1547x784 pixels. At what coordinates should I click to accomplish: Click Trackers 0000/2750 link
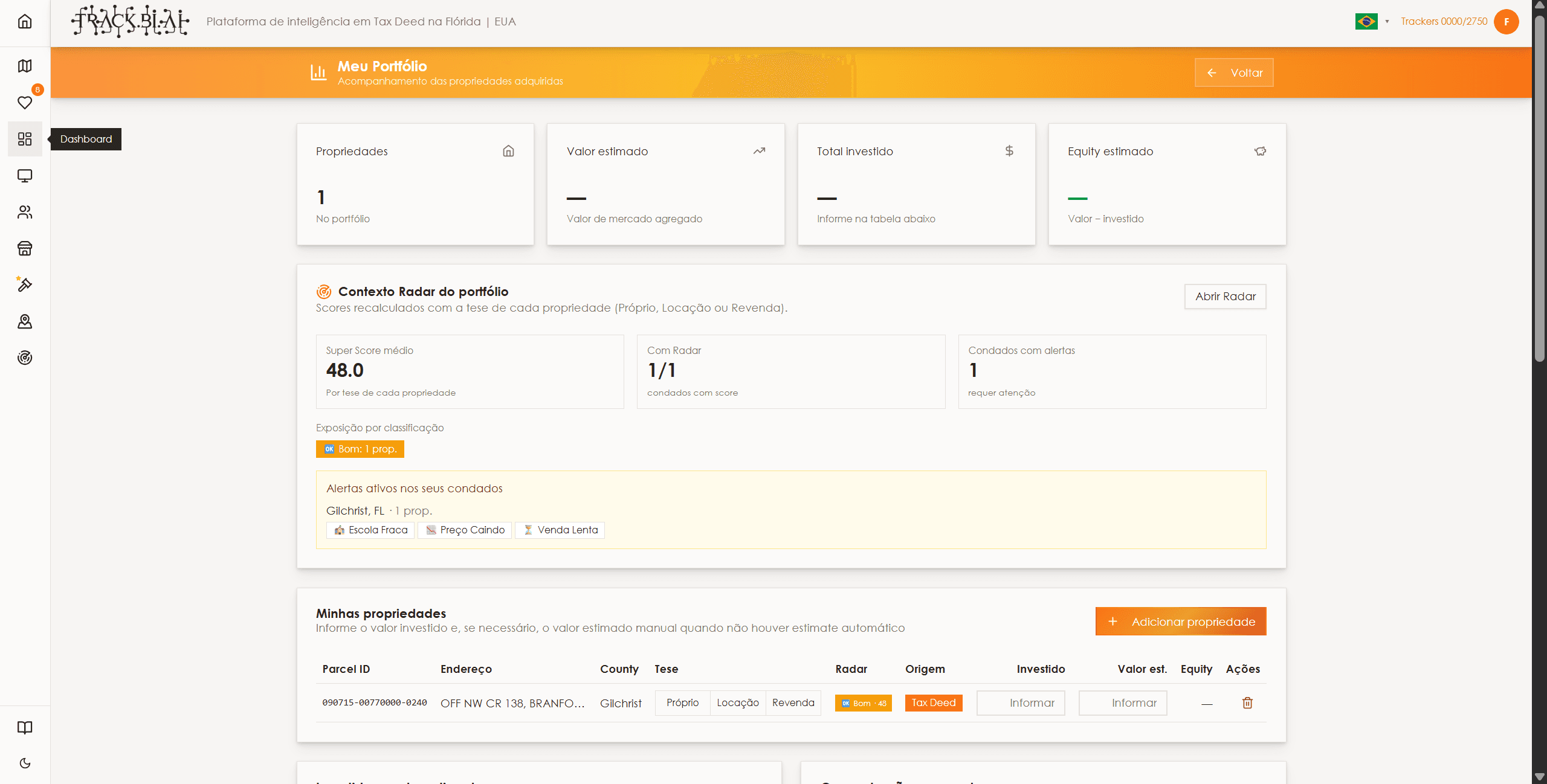(x=1444, y=22)
